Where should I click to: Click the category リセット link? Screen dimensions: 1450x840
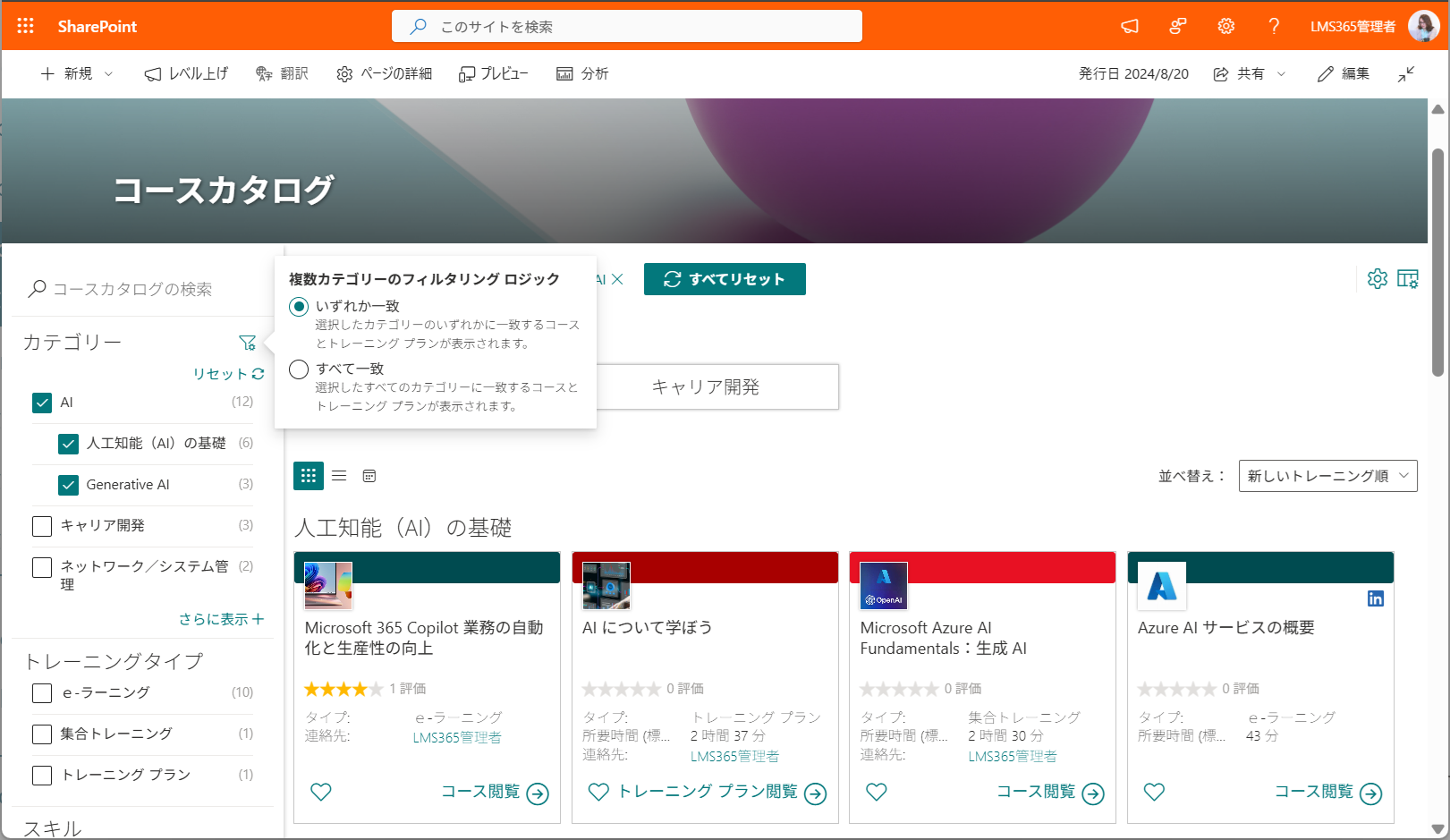tap(228, 374)
